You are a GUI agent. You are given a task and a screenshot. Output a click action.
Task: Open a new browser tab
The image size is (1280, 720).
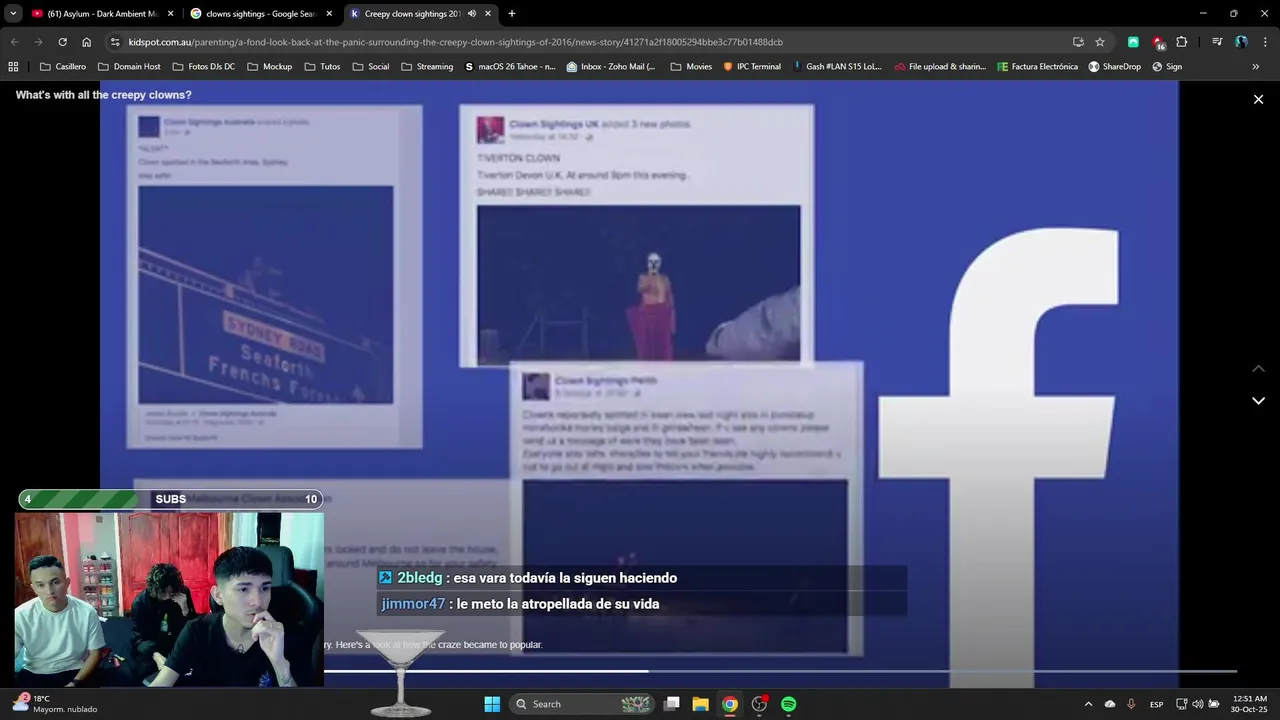coord(512,14)
